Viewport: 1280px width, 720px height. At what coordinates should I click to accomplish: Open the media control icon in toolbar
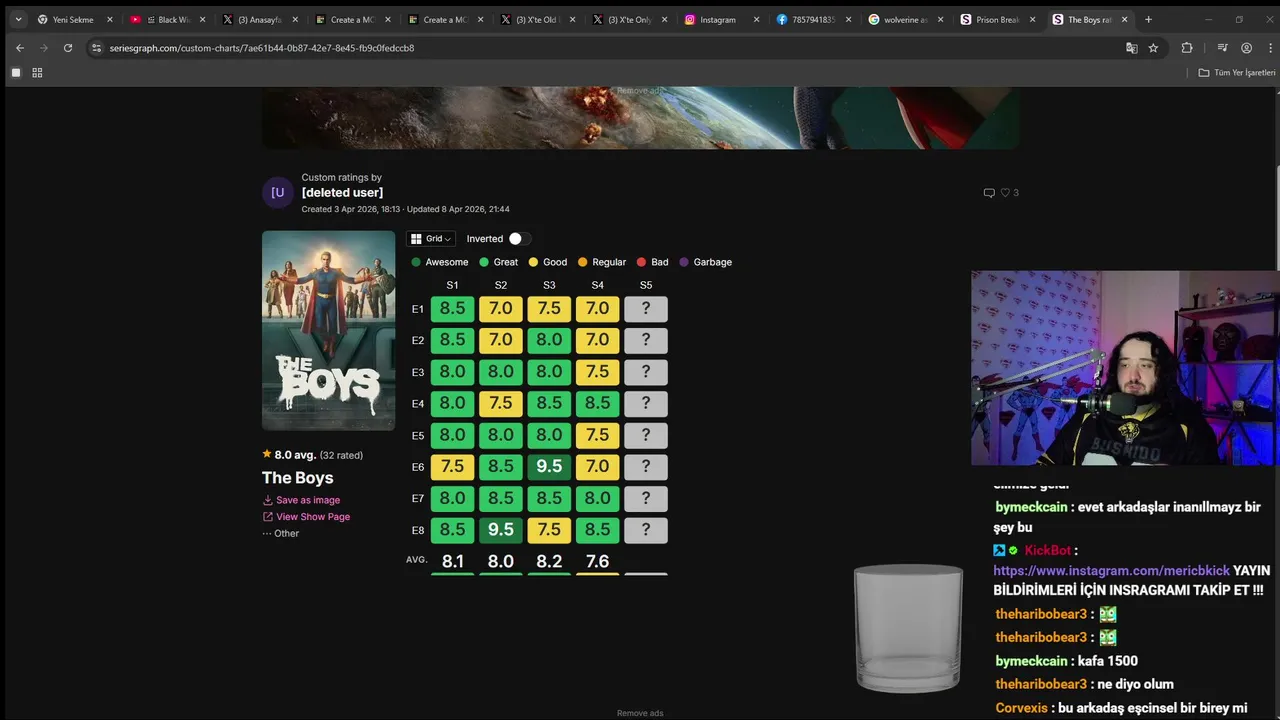click(1222, 48)
